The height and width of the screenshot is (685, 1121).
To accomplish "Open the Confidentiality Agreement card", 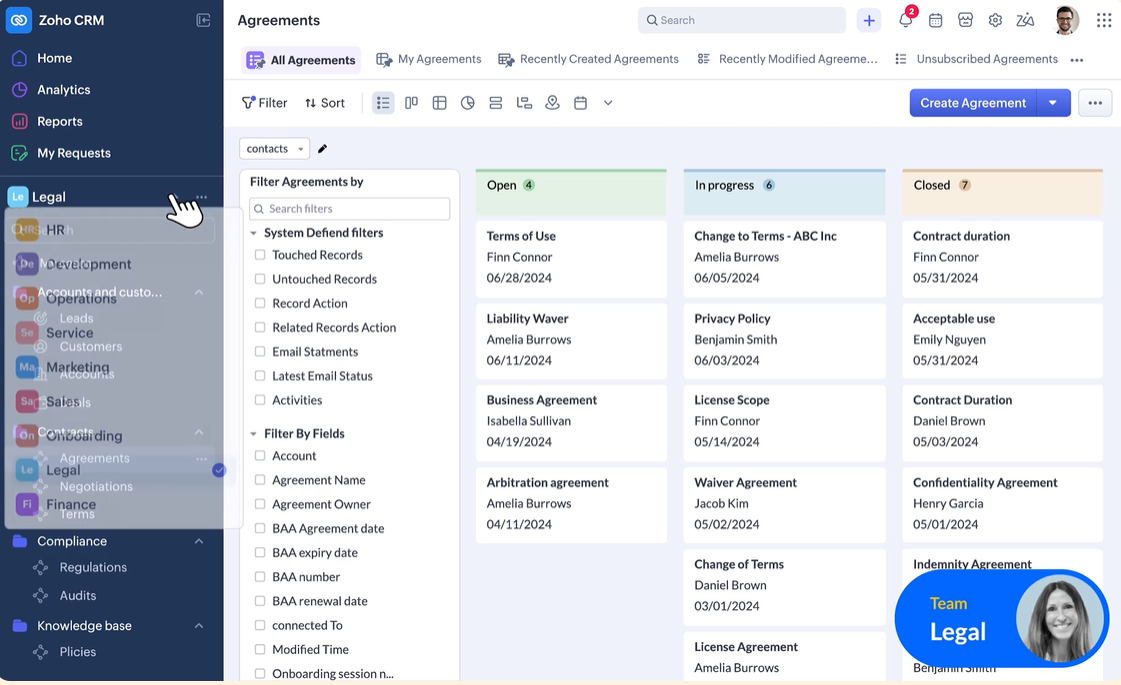I will point(1002,503).
